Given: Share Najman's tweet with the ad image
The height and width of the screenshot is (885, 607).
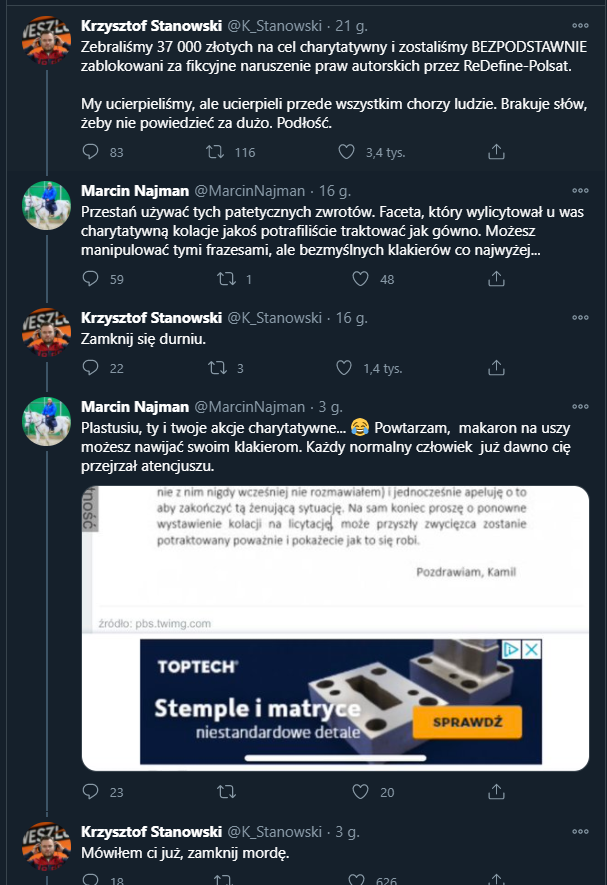Looking at the screenshot, I should pos(496,792).
